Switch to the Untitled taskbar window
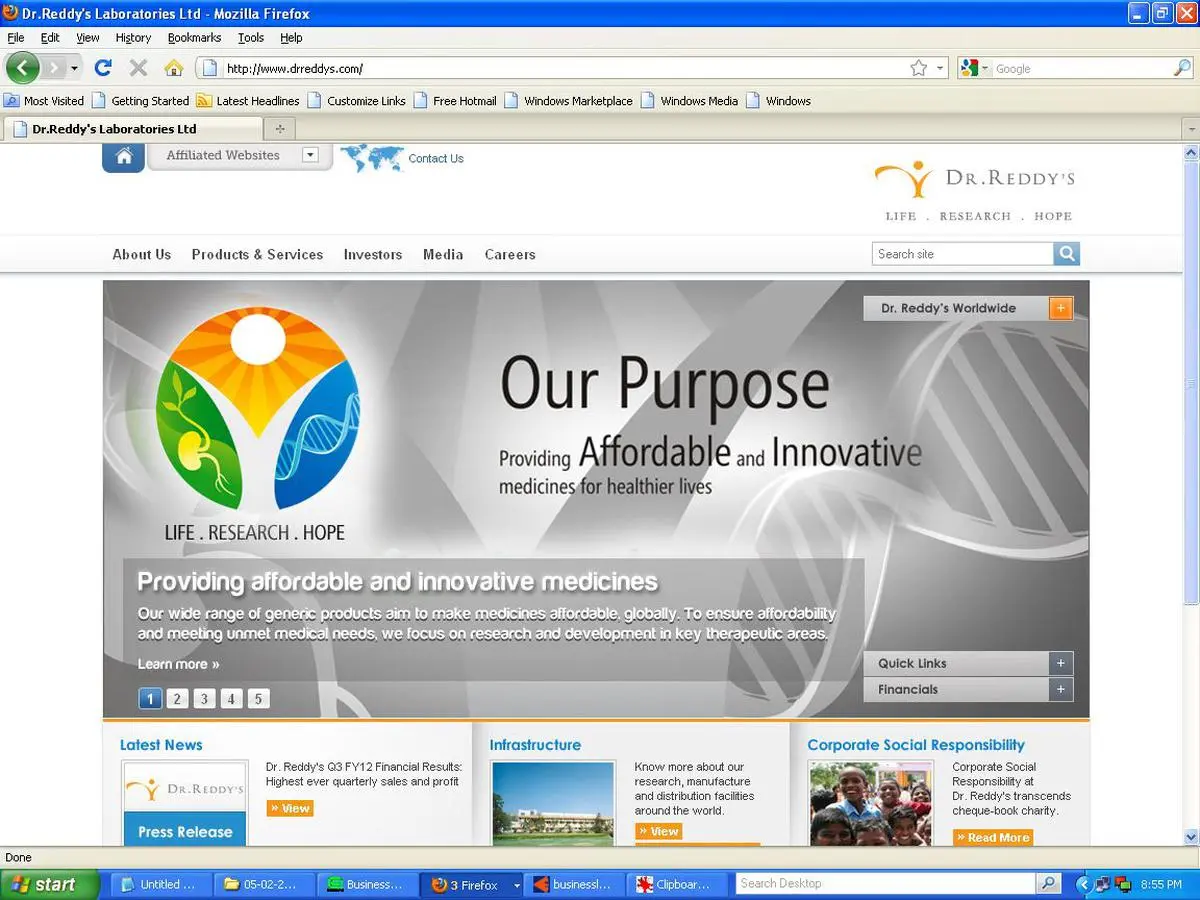 tap(163, 885)
